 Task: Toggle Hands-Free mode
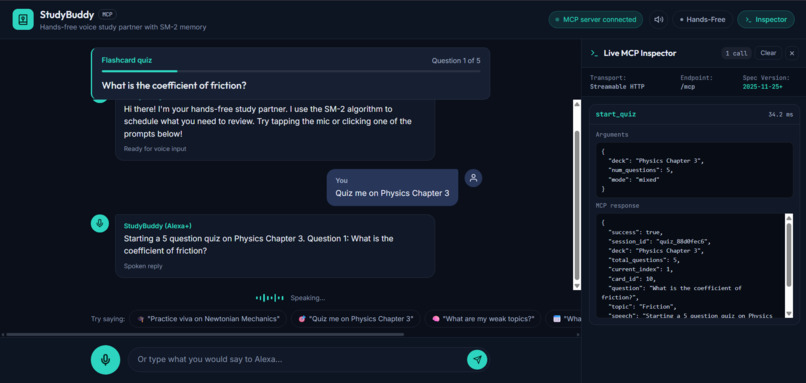coord(702,20)
